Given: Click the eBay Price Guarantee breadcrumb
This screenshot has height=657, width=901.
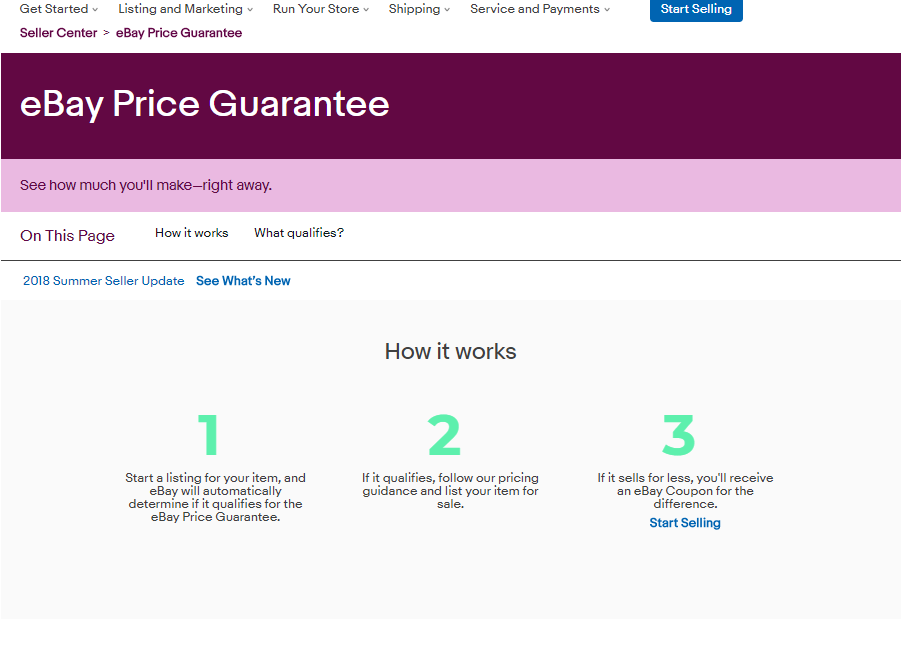Looking at the screenshot, I should pos(179,33).
